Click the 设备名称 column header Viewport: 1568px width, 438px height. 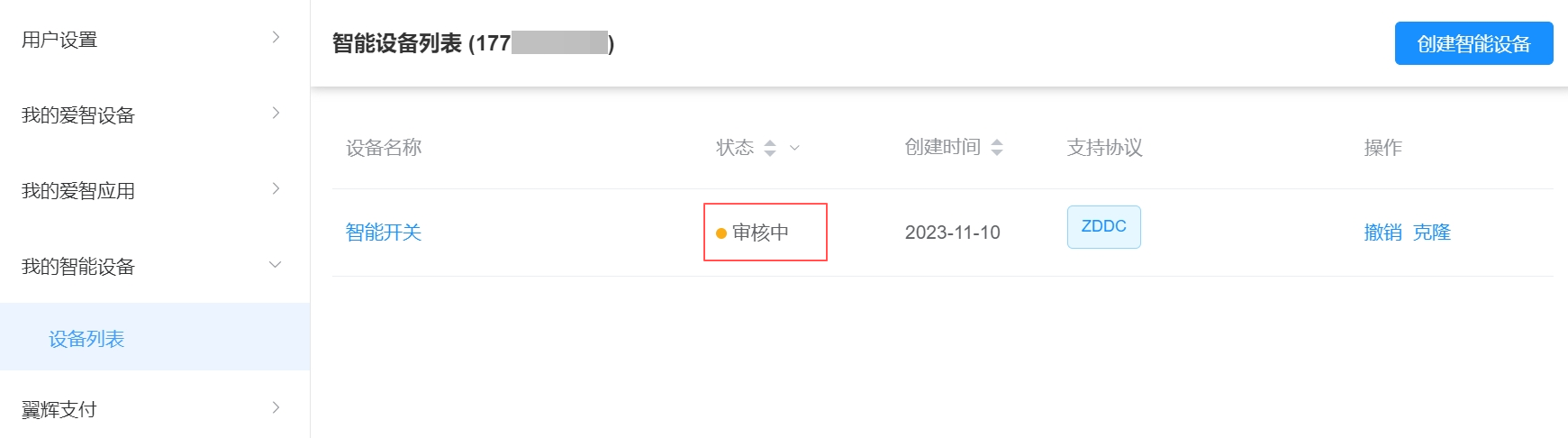click(384, 148)
